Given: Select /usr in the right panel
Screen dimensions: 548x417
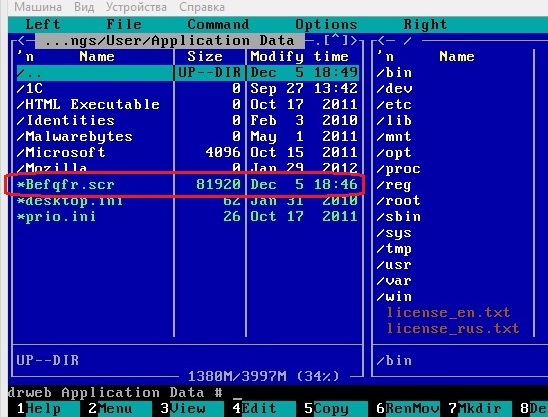Looking at the screenshot, I should [394, 265].
